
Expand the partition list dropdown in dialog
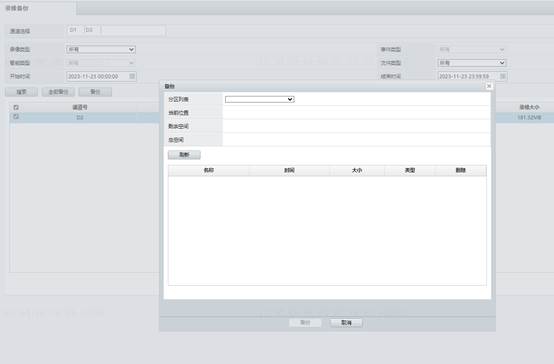260,99
